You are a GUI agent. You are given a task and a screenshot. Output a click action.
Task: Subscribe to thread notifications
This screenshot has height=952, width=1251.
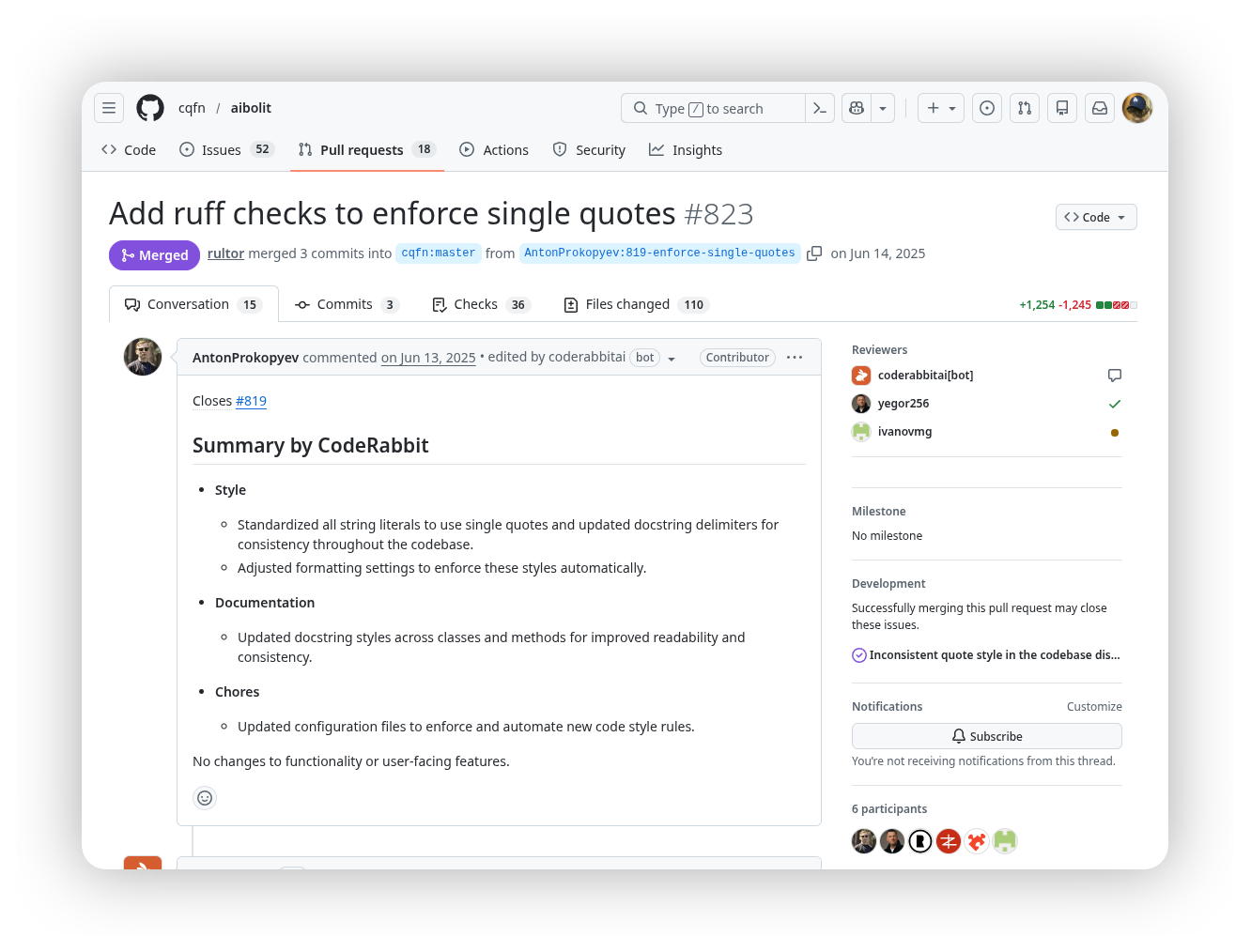pos(986,736)
